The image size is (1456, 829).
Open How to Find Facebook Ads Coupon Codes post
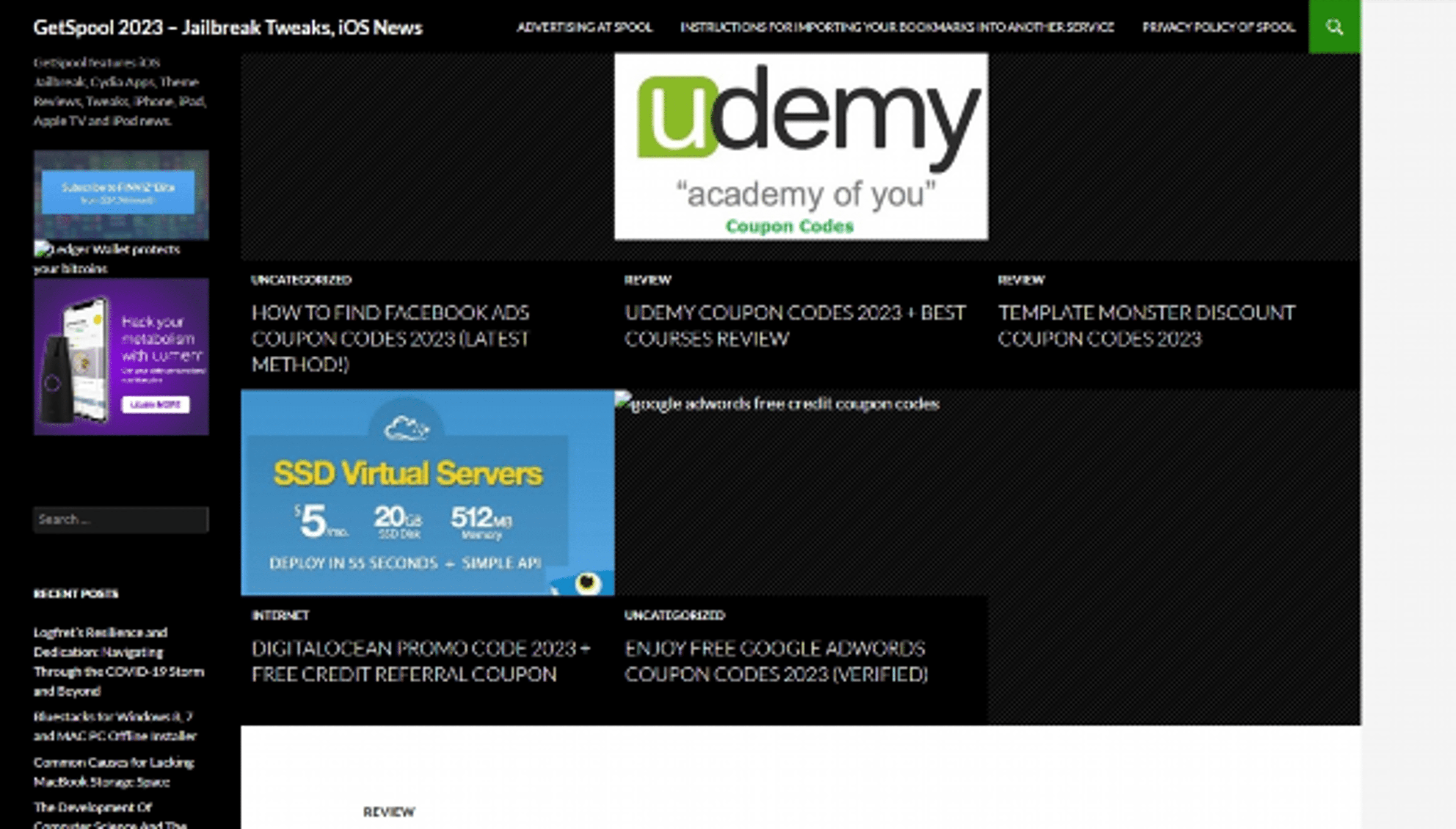[x=391, y=338]
